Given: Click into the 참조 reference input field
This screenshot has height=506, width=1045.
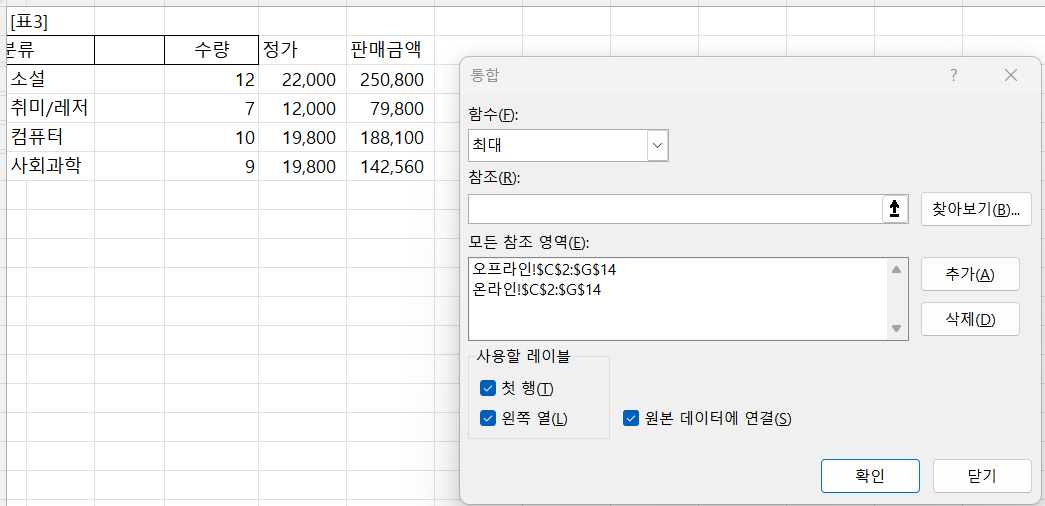Looking at the screenshot, I should pos(674,209).
